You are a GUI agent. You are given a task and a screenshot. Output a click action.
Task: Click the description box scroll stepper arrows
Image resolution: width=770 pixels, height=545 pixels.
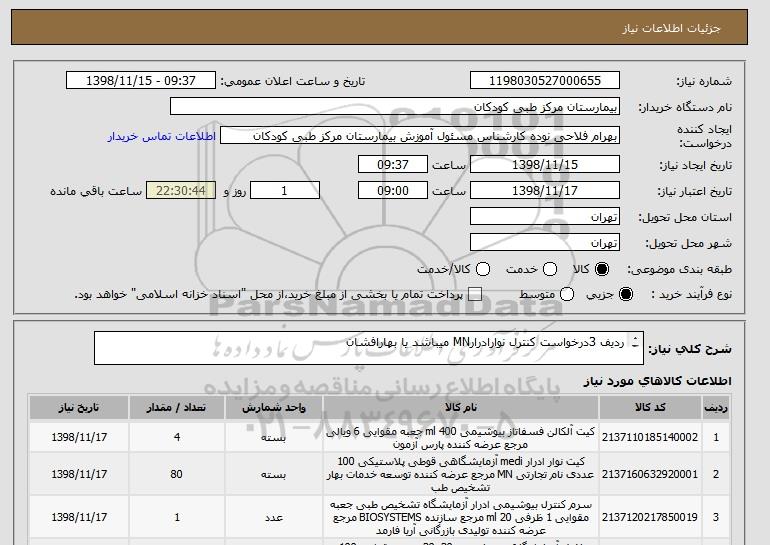(635, 342)
